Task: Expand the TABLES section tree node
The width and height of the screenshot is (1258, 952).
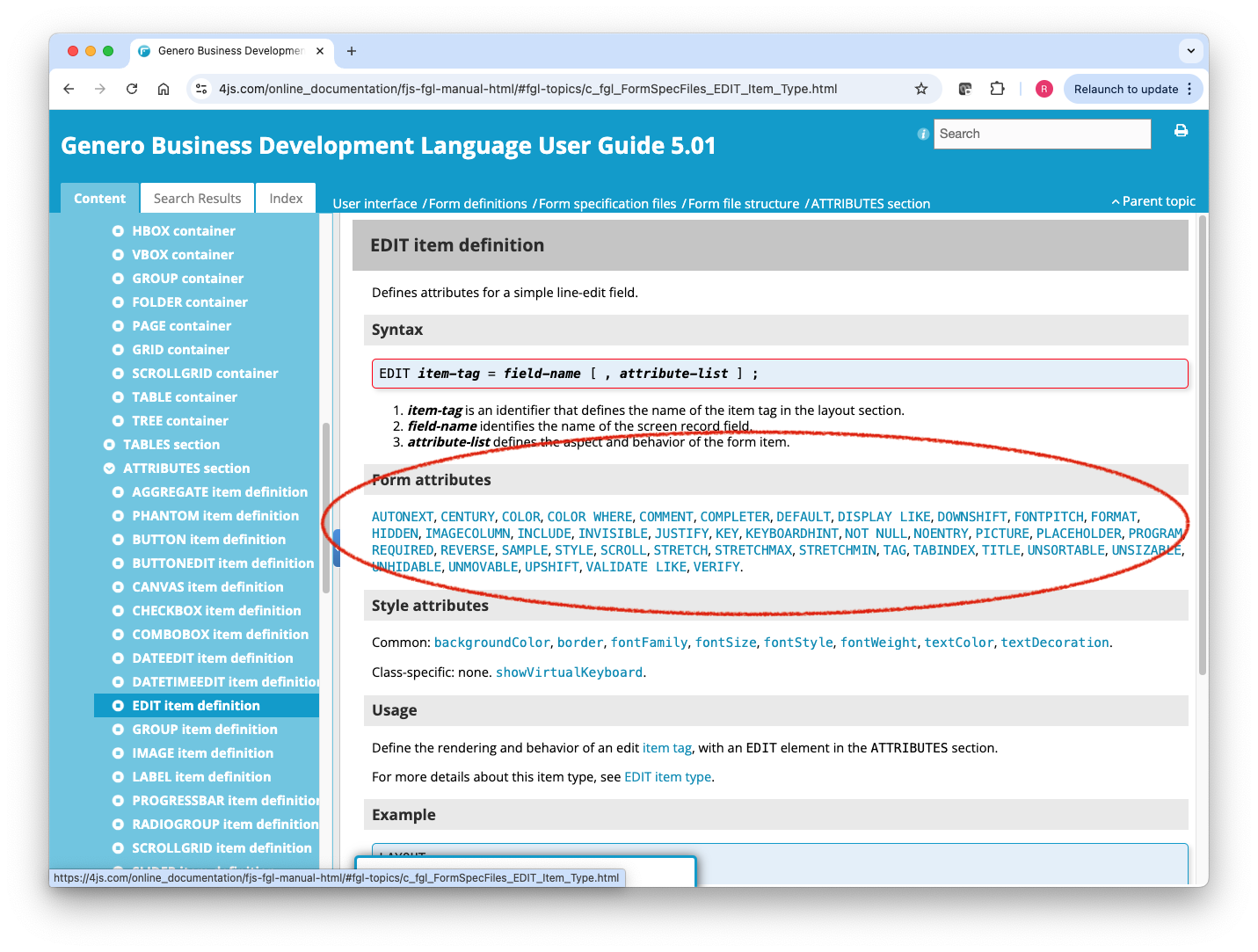Action: click(x=109, y=445)
